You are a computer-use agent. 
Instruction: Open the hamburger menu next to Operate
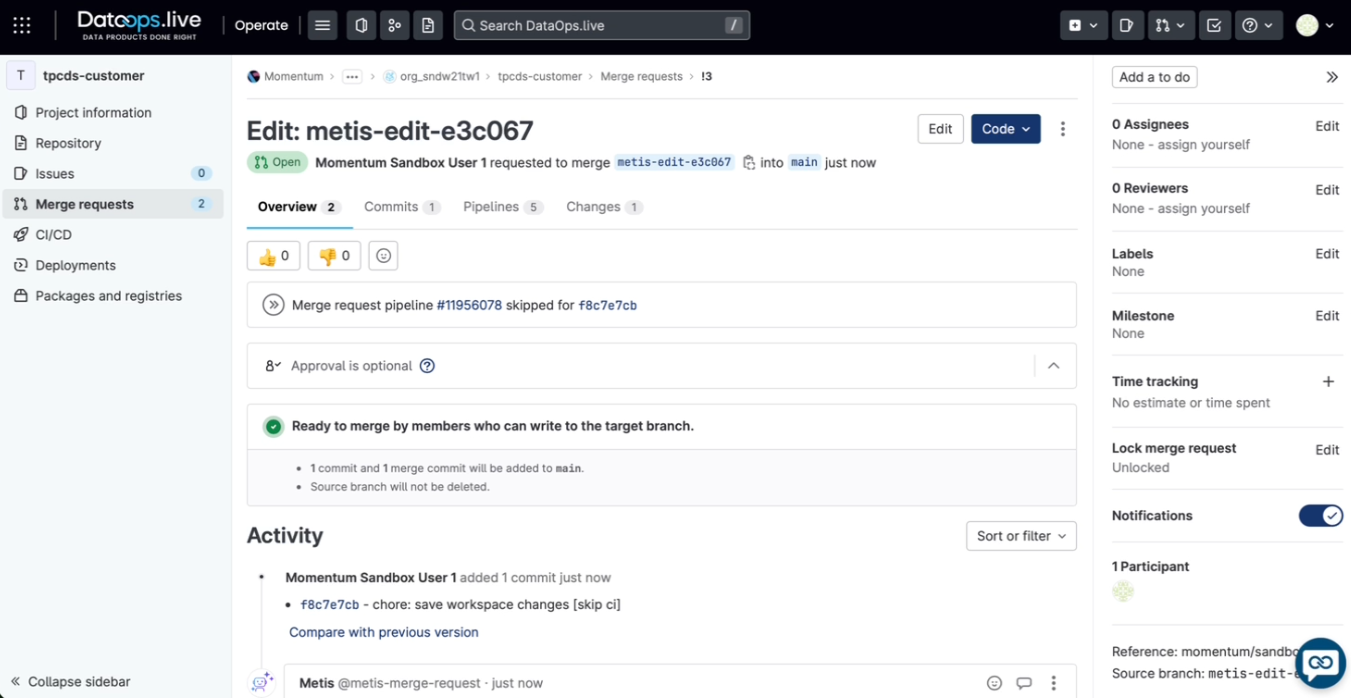pos(322,25)
